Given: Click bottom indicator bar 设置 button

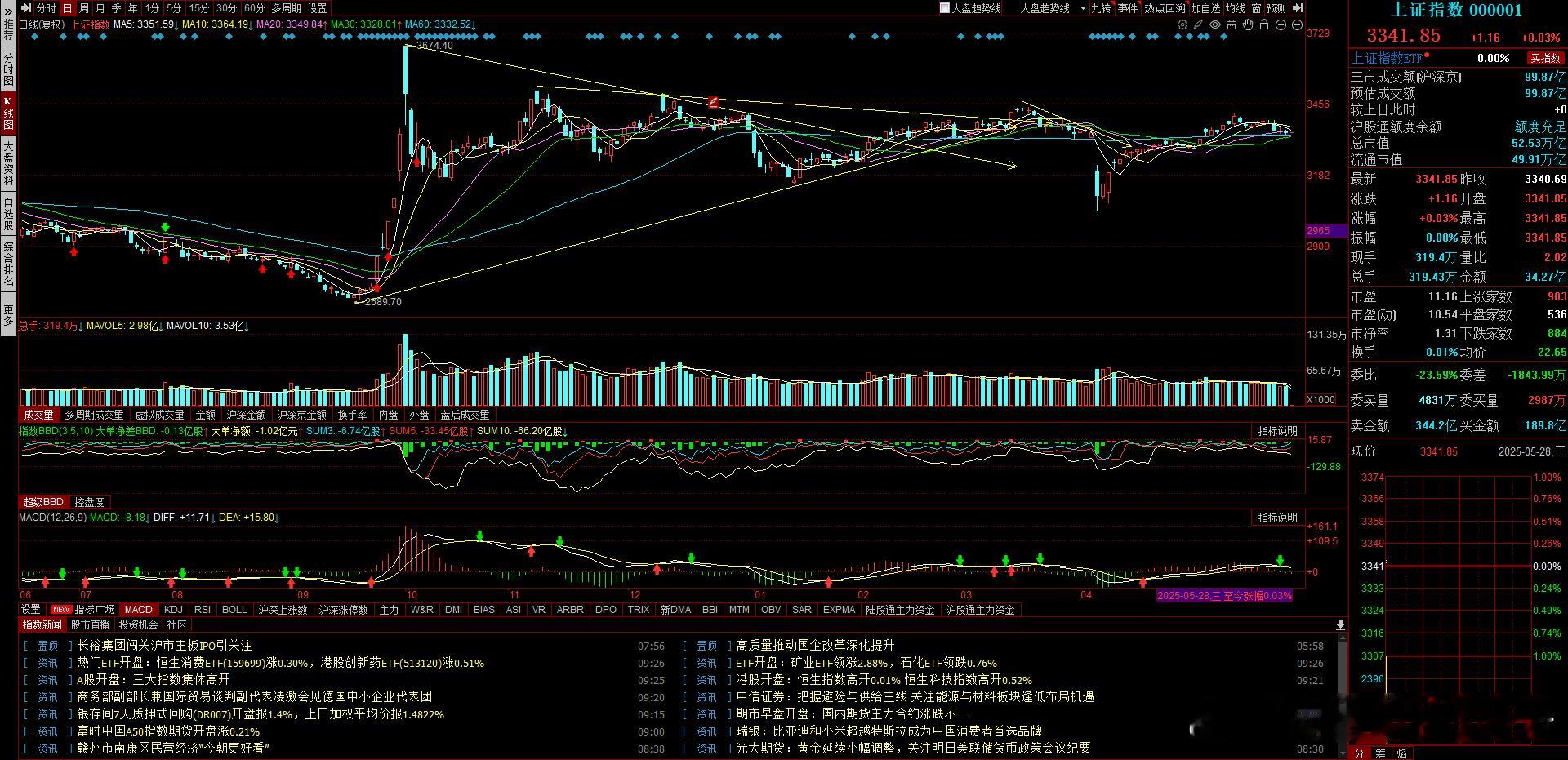Looking at the screenshot, I should point(31,610).
